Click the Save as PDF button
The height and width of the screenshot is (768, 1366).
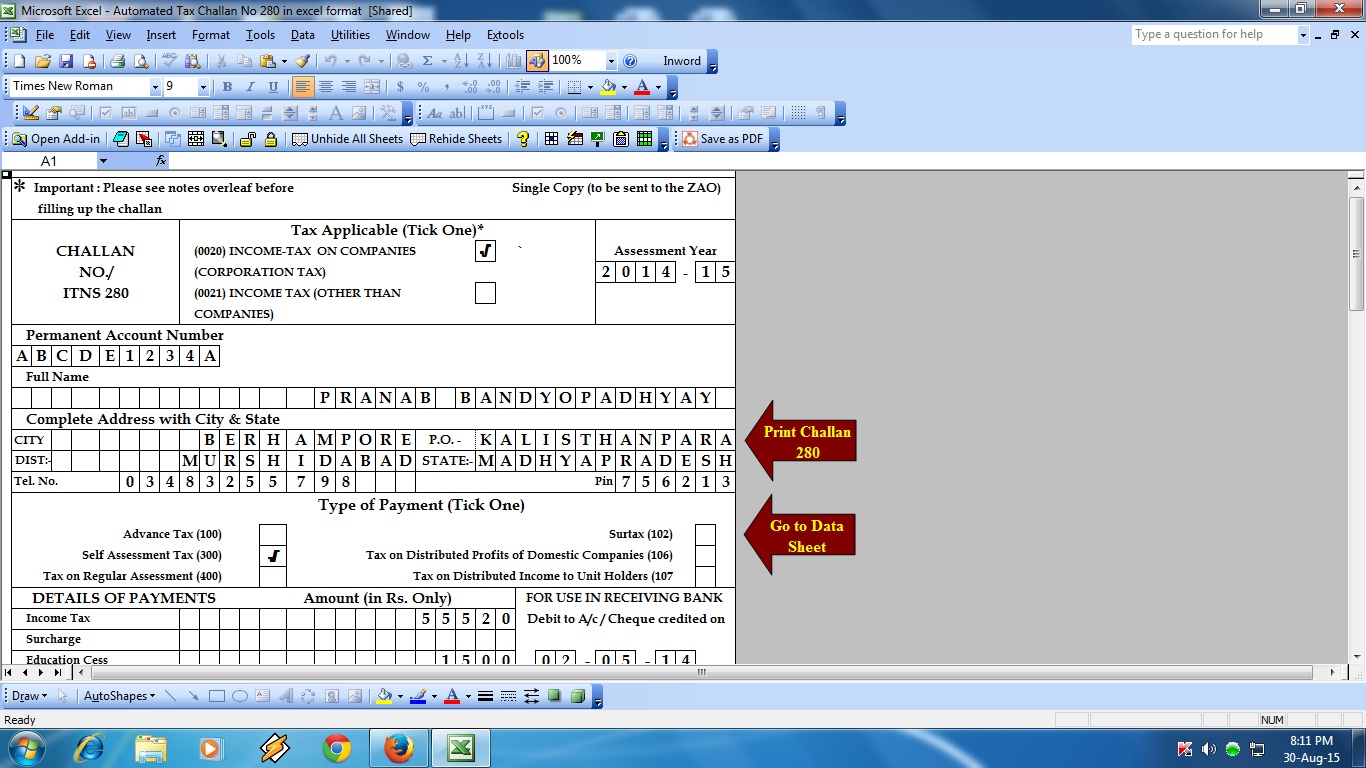pos(722,139)
